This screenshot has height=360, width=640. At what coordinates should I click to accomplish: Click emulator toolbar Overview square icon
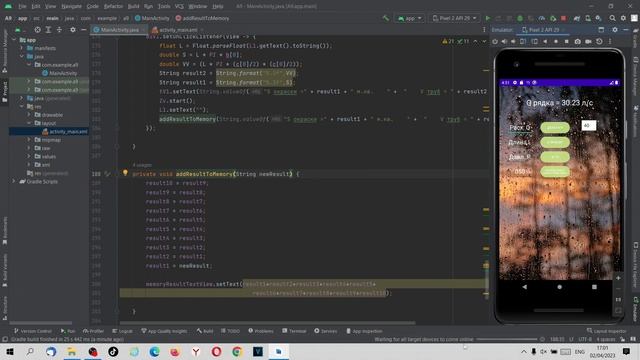pos(567,41)
